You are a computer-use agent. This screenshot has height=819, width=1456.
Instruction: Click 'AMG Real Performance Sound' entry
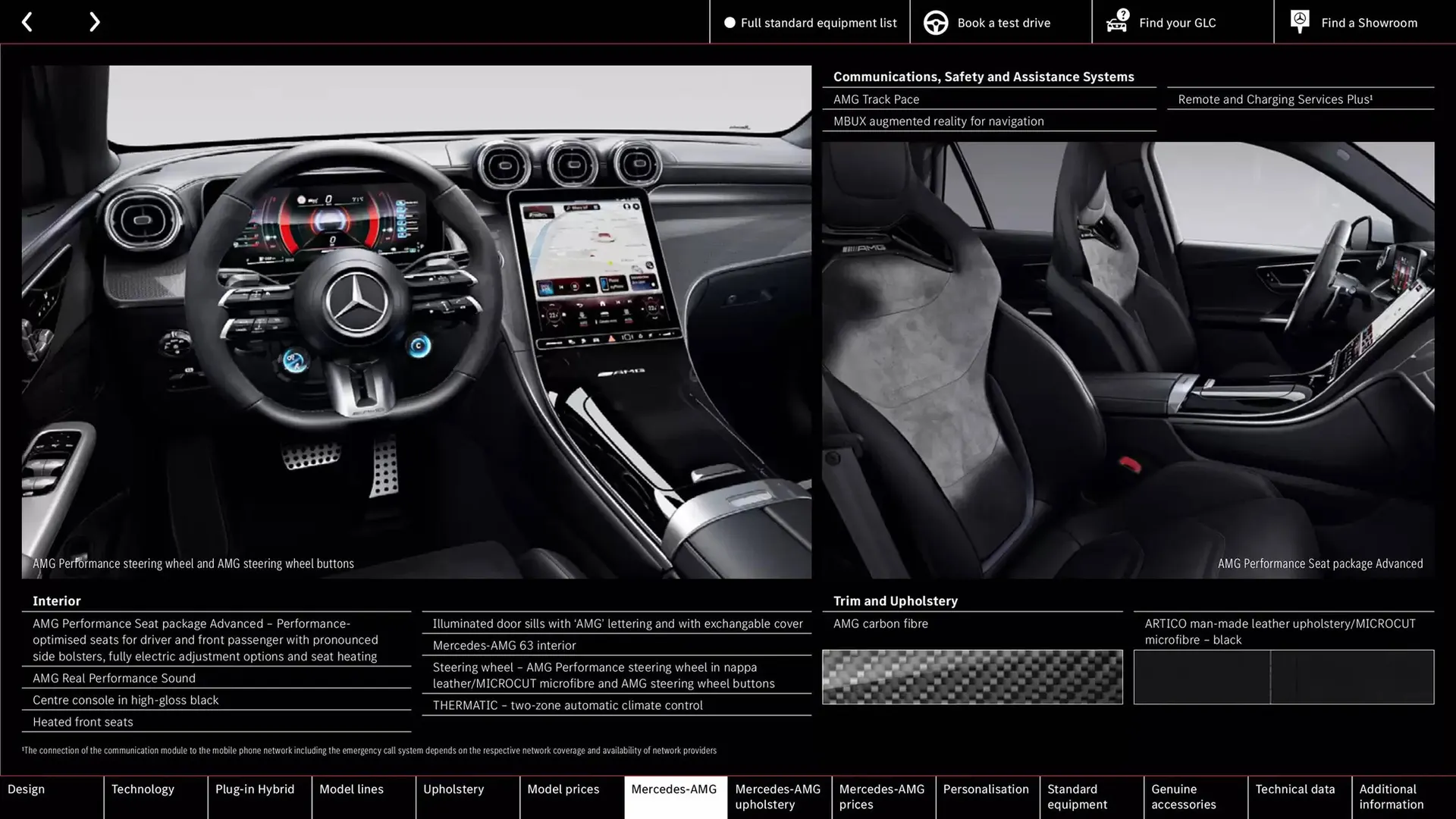114,678
